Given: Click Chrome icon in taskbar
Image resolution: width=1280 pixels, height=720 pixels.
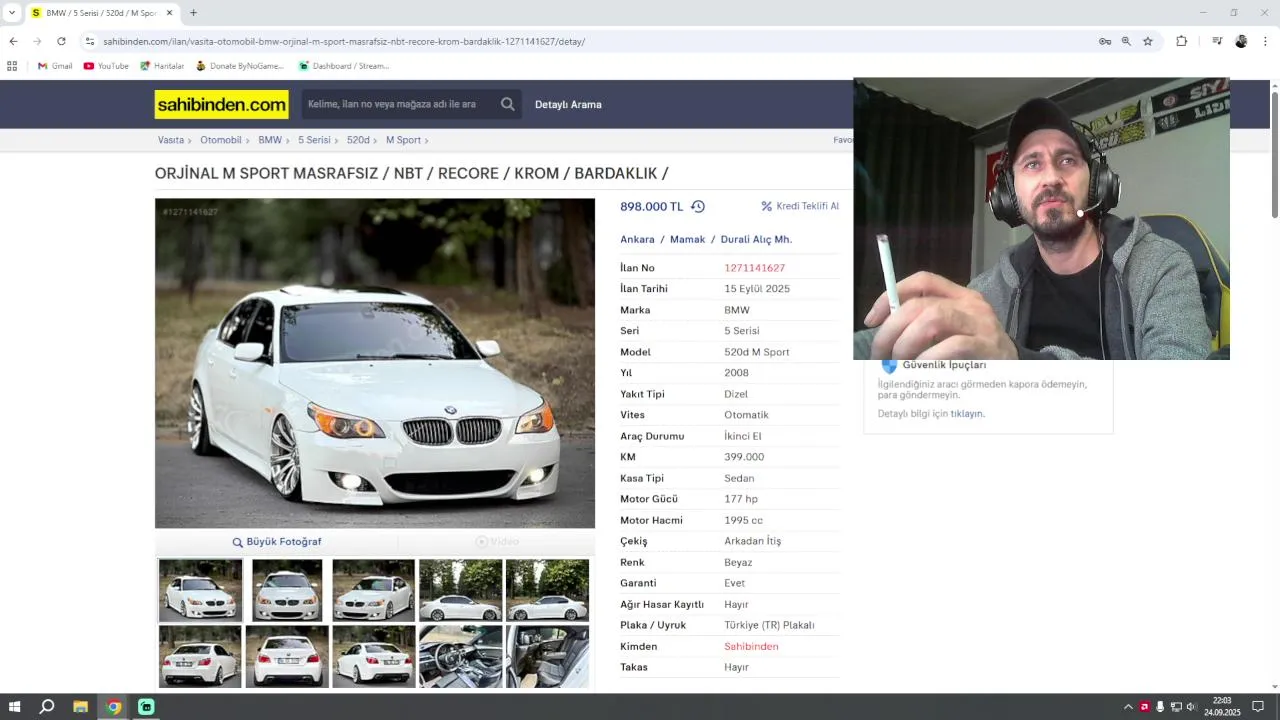Looking at the screenshot, I should [x=114, y=707].
